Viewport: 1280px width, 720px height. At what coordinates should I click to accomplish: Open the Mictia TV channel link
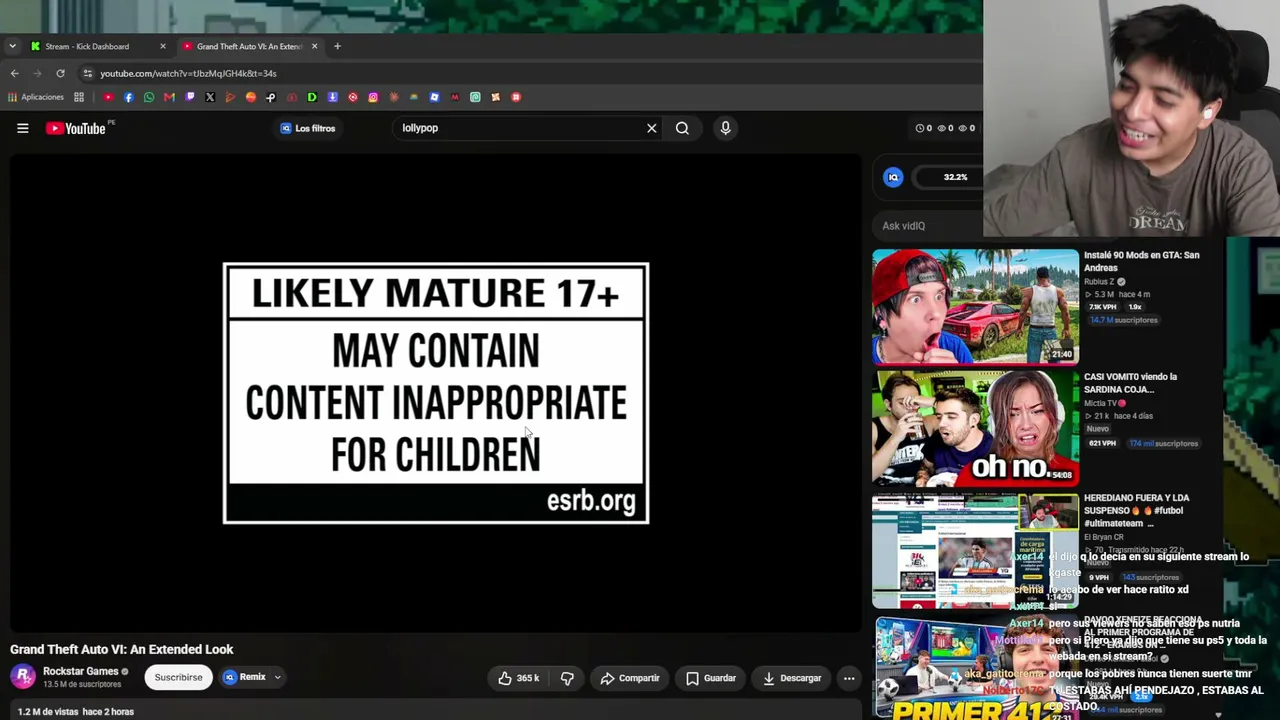(x=1105, y=403)
